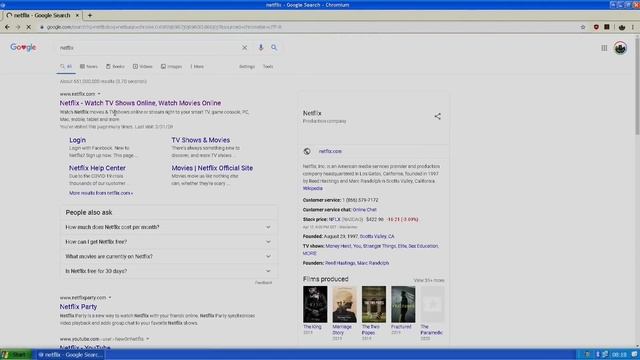Expand 'What movies are currently on Netflix?'
Viewport: 640px width, 360px height.
coord(168,257)
